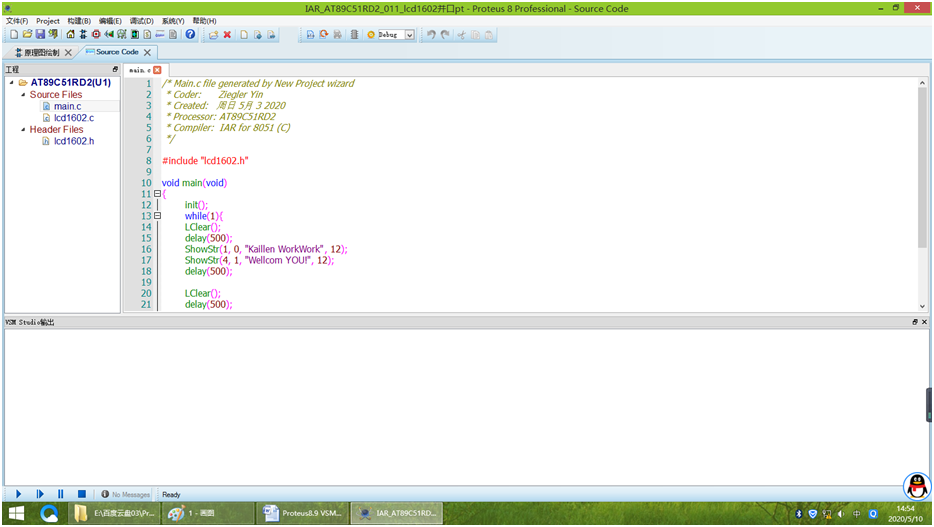Close the VSM Studio output panel
This screenshot has height=527, width=934.
point(924,322)
